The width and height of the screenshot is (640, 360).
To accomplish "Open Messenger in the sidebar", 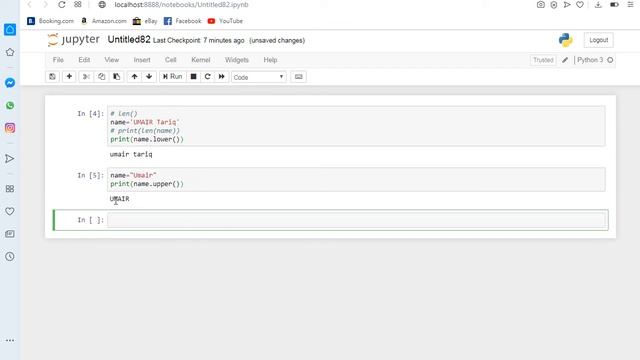I will (10, 83).
